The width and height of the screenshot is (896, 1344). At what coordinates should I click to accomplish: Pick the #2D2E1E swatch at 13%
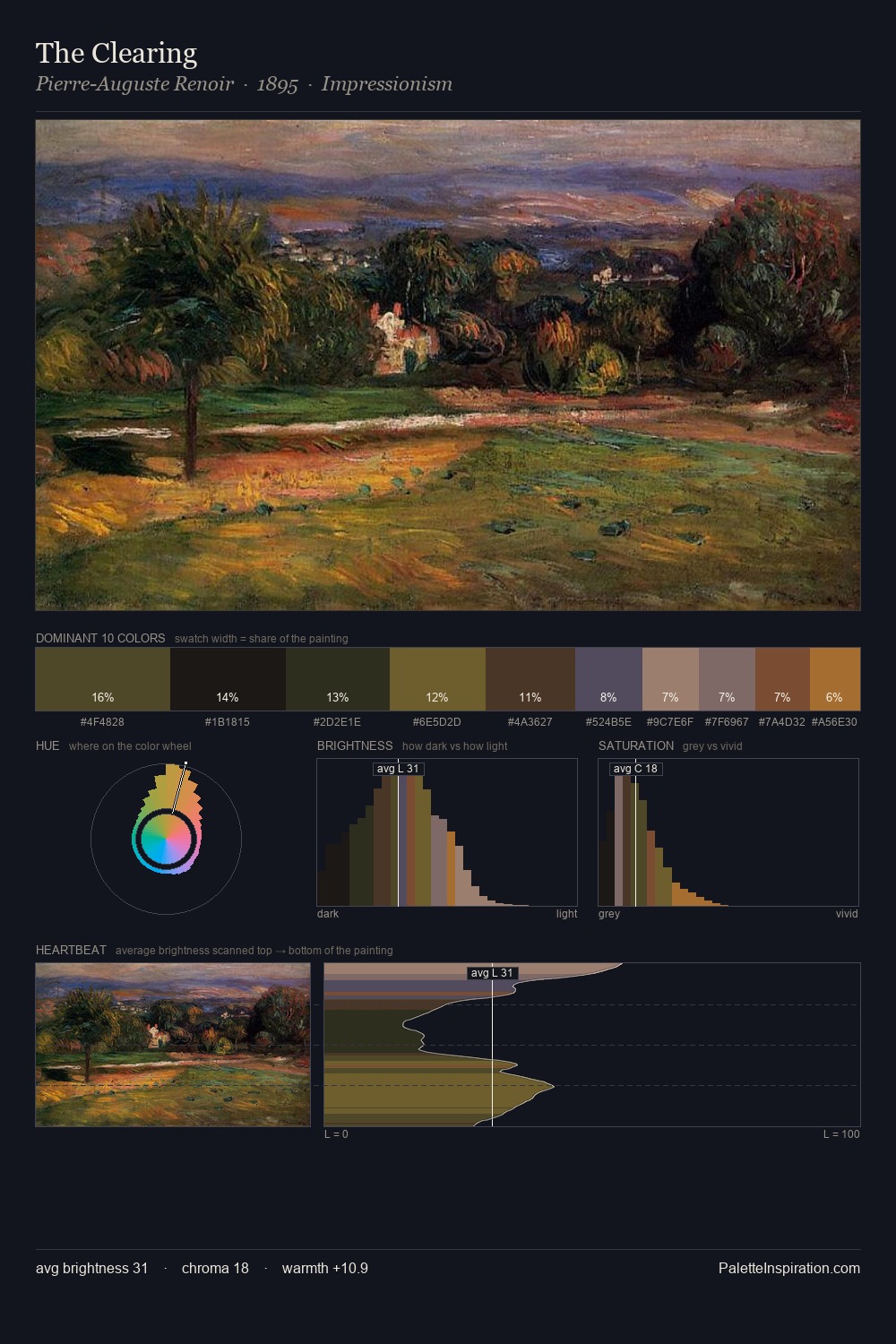338,679
